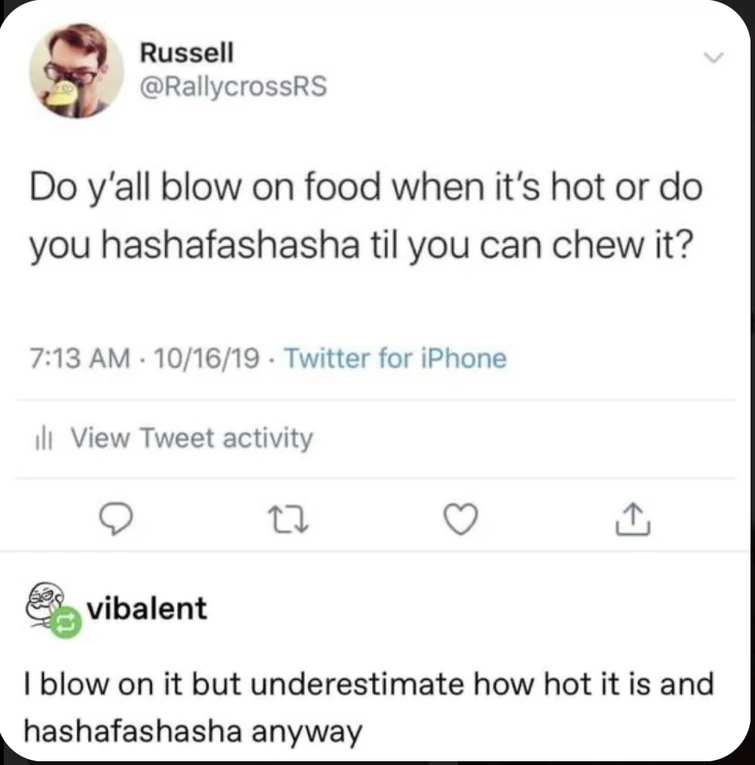The width and height of the screenshot is (755, 765).
Task: Click the Twitter for iPhone source link
Action: [x=395, y=358]
